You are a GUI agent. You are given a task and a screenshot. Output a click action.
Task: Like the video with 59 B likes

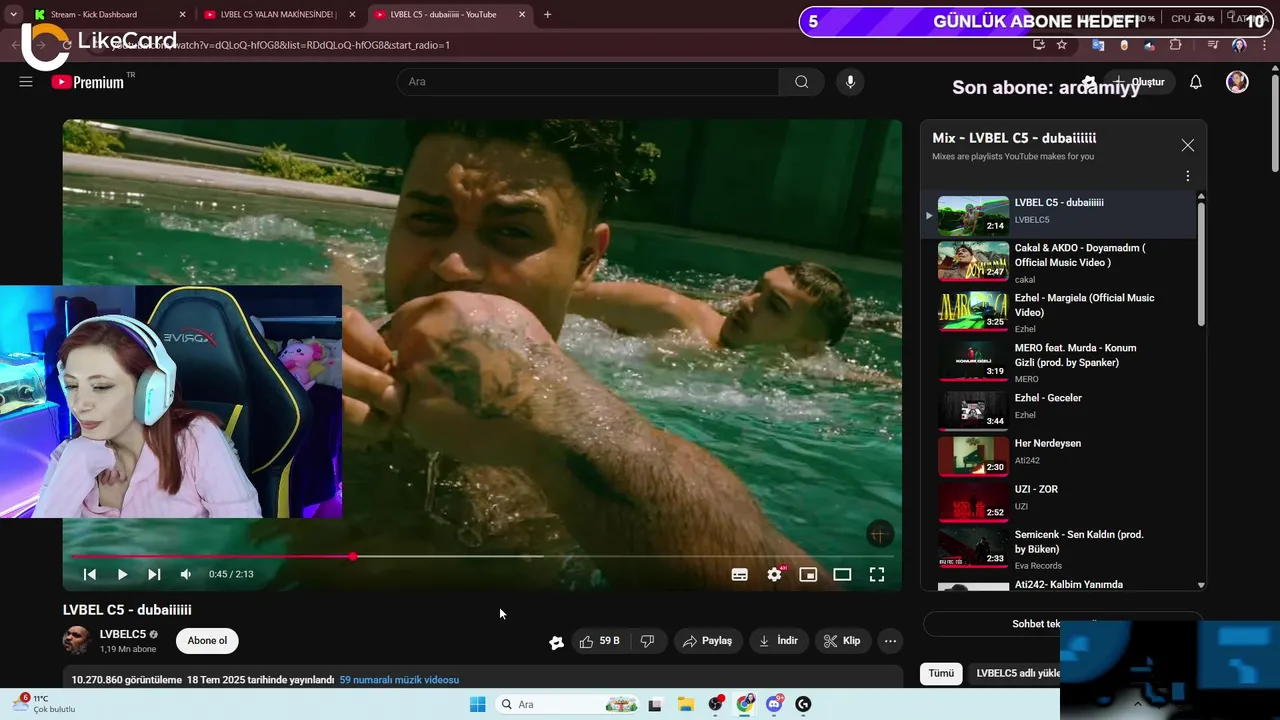tap(600, 641)
